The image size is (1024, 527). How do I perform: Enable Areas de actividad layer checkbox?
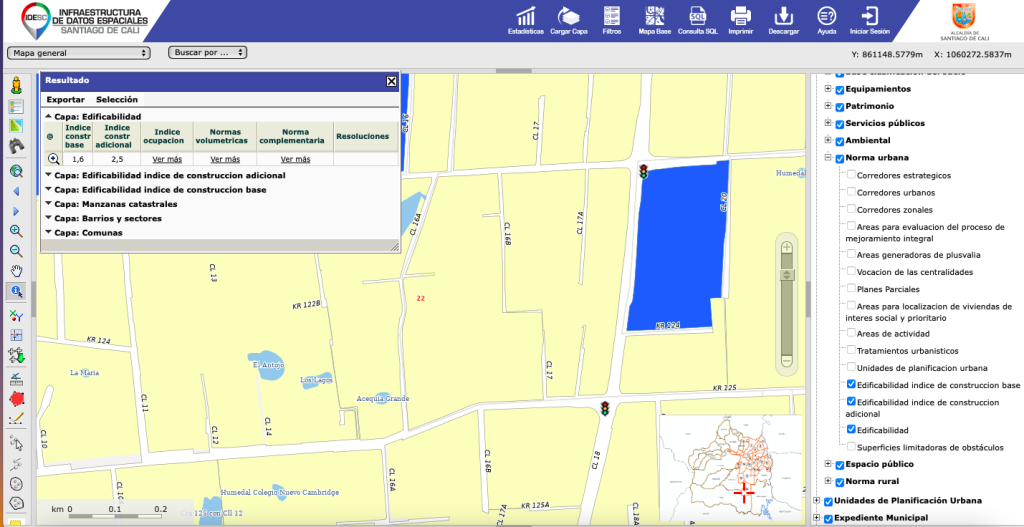point(852,333)
